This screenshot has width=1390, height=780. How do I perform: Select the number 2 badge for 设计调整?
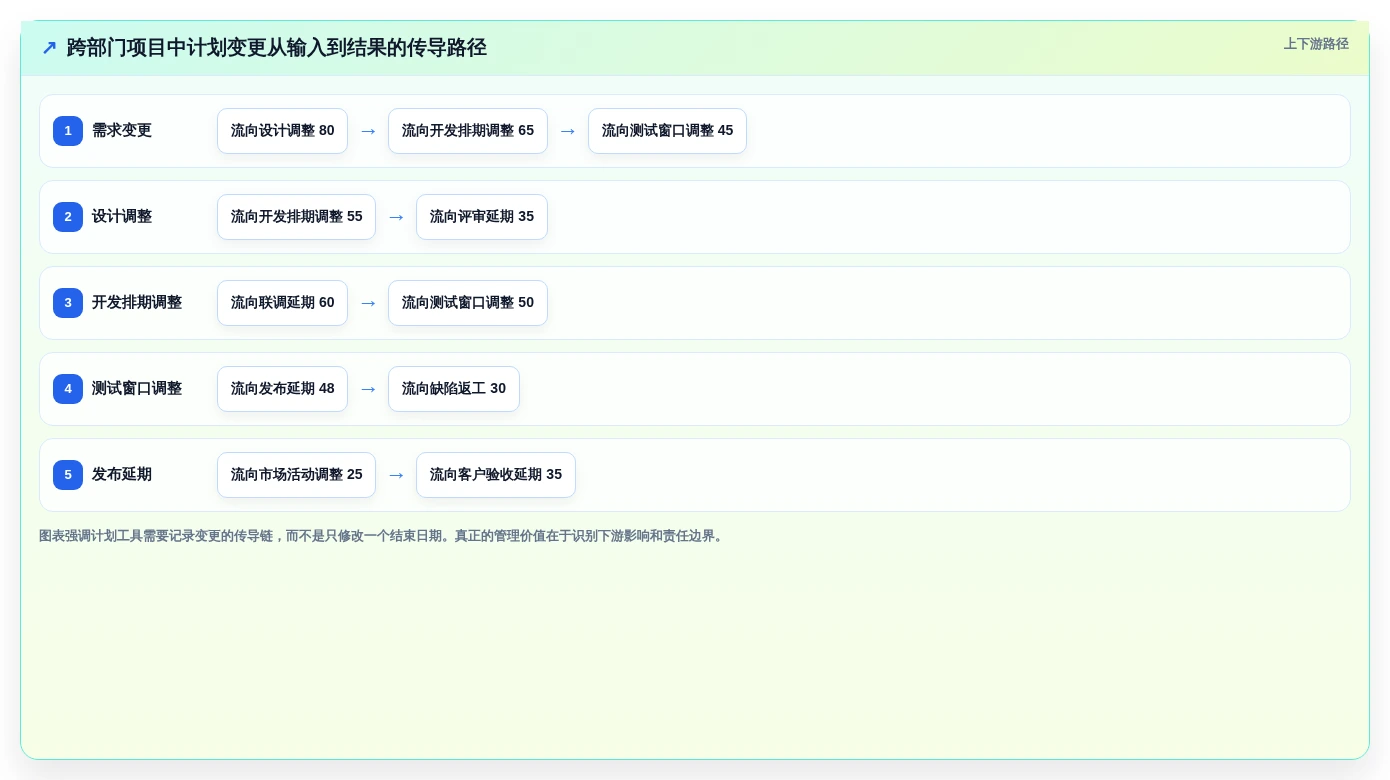click(68, 217)
